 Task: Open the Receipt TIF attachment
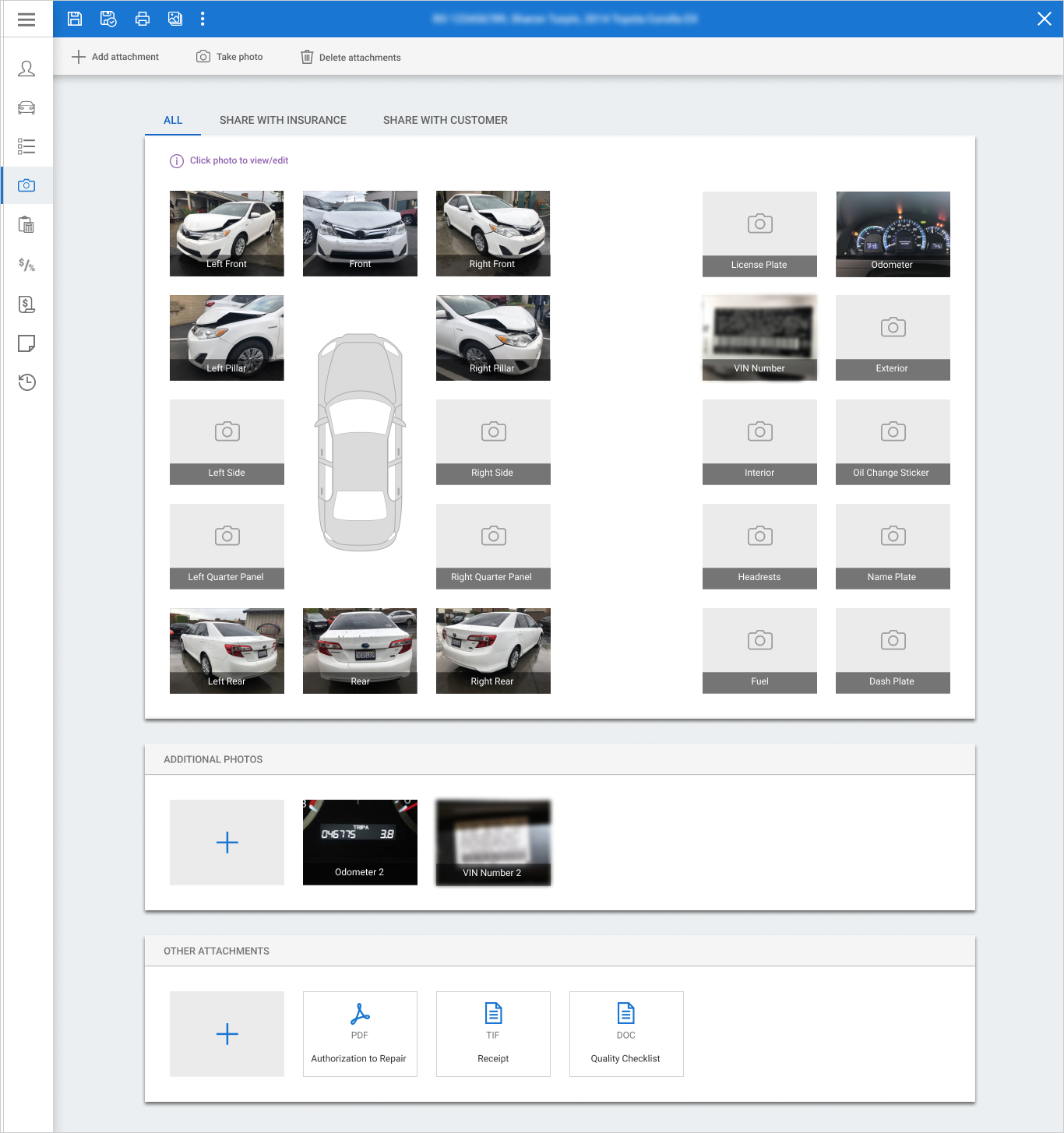point(493,1034)
